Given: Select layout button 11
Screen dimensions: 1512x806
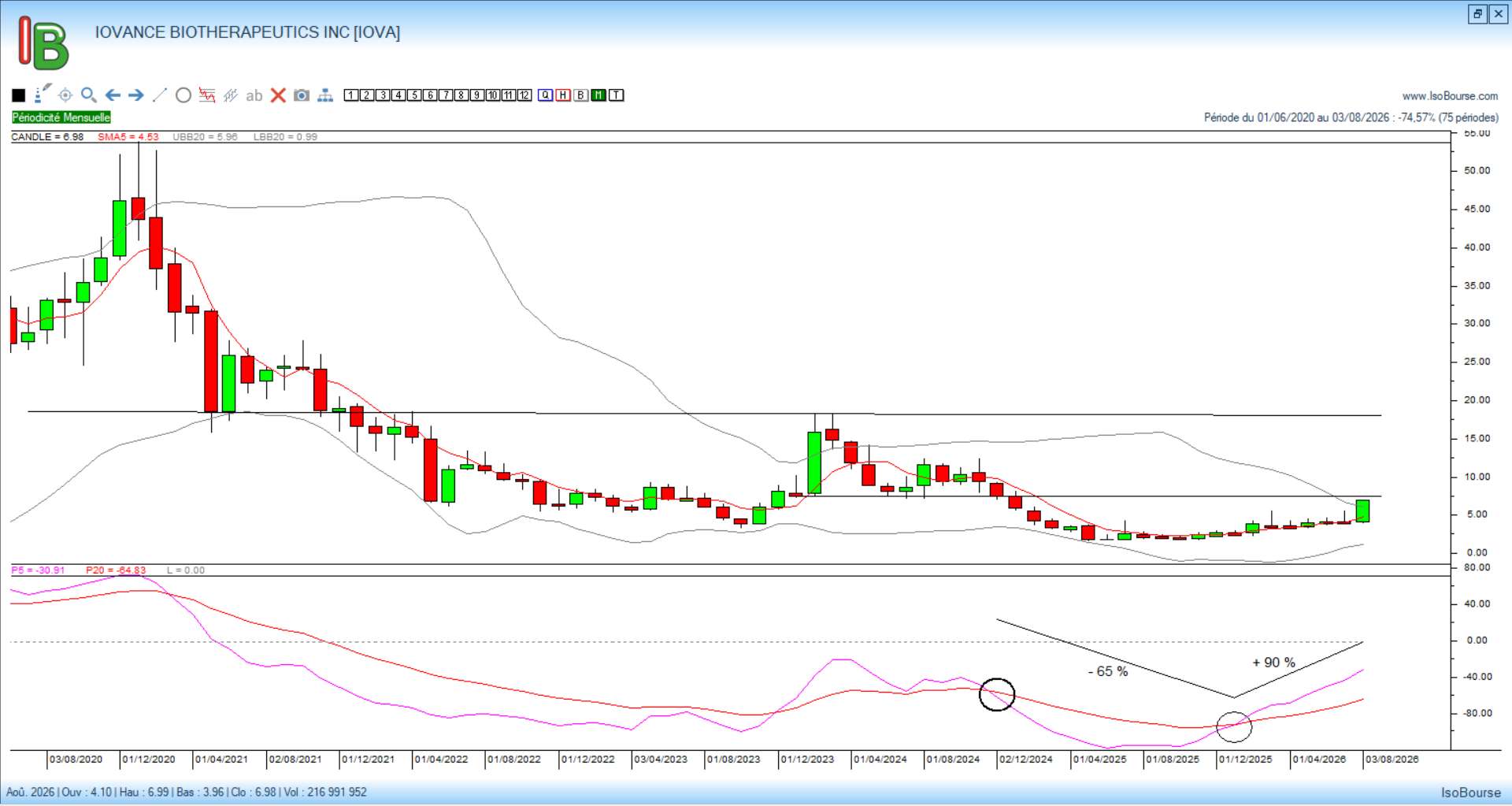Looking at the screenshot, I should point(509,95).
